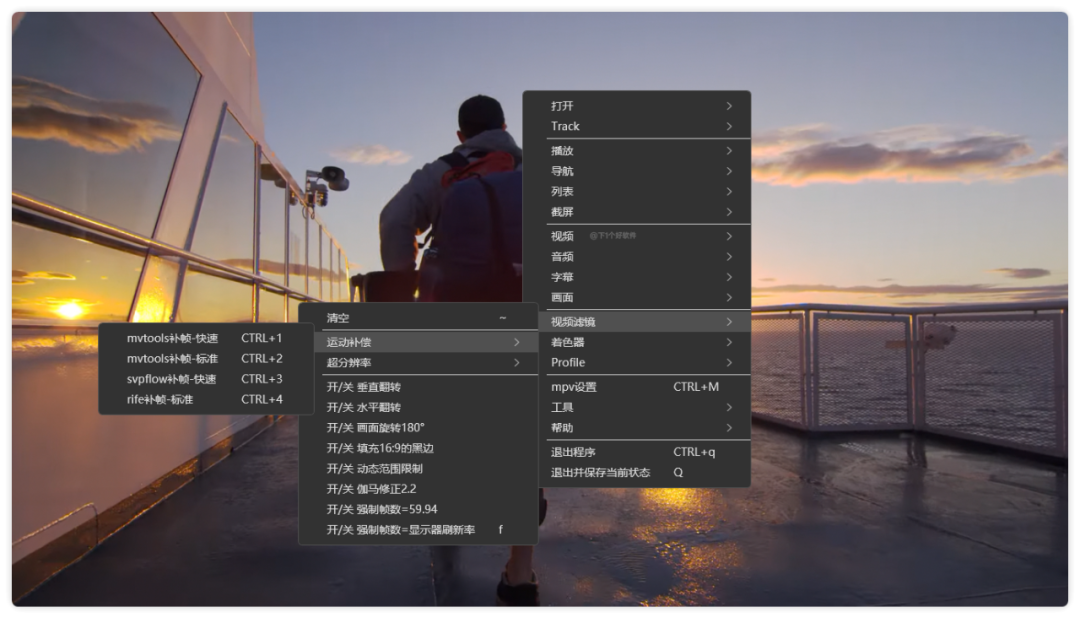Select the 视频滤镜 menu entry
The height and width of the screenshot is (618, 1080).
tap(636, 322)
